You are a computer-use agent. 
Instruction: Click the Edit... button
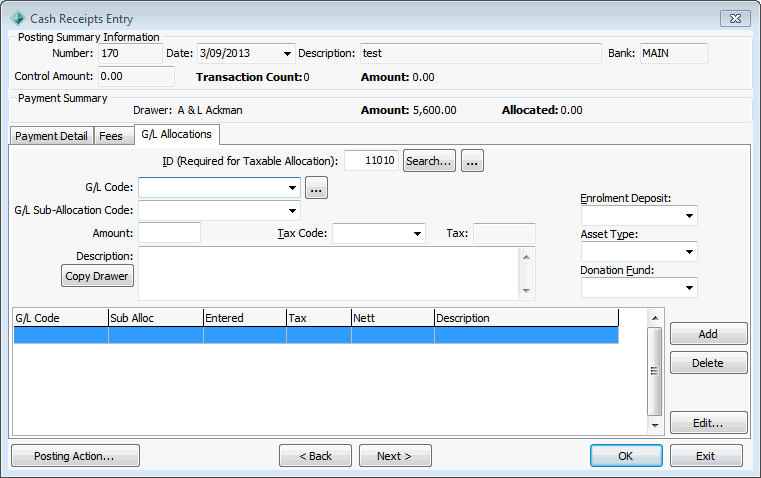[708, 423]
